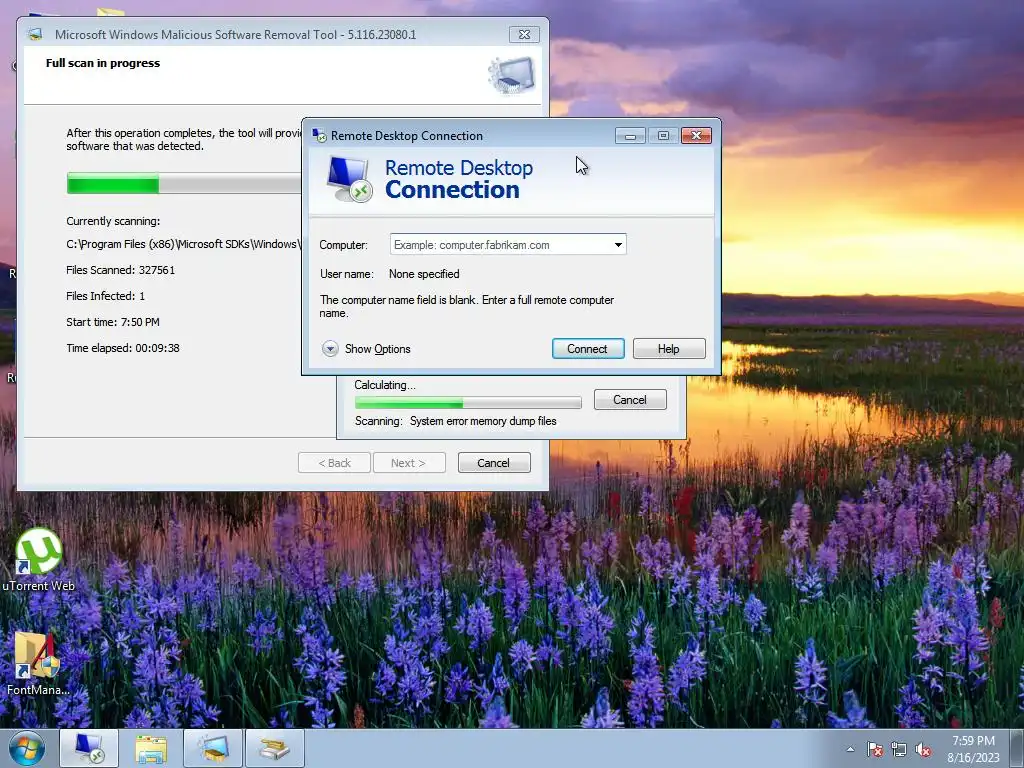
Task: Open the Windows Start menu
Action: point(27,749)
